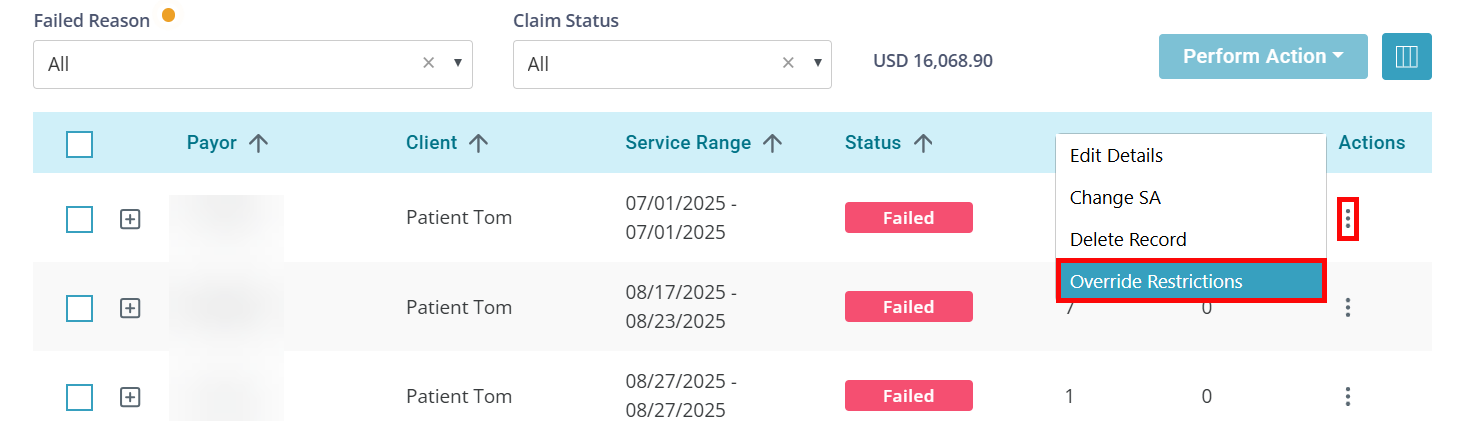Clear the Claim Status selection
The height and width of the screenshot is (439, 1476).
[787, 63]
